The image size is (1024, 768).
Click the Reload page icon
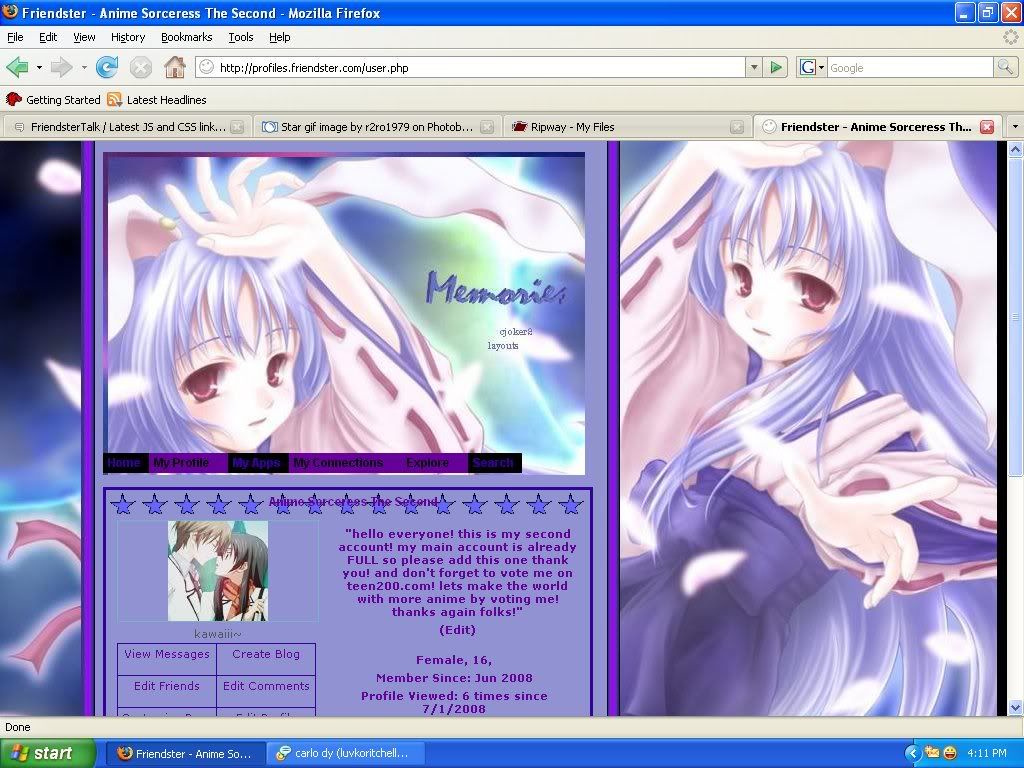pos(107,68)
